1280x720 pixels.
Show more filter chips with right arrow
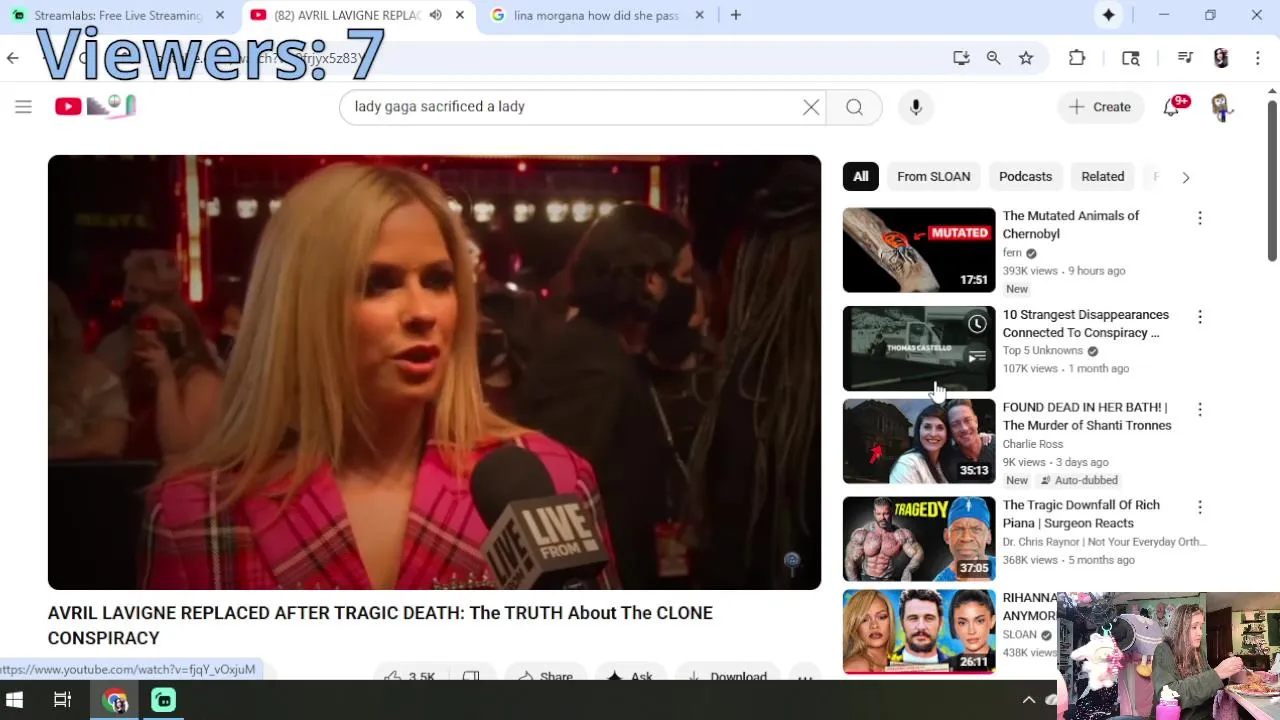pyautogui.click(x=1185, y=177)
